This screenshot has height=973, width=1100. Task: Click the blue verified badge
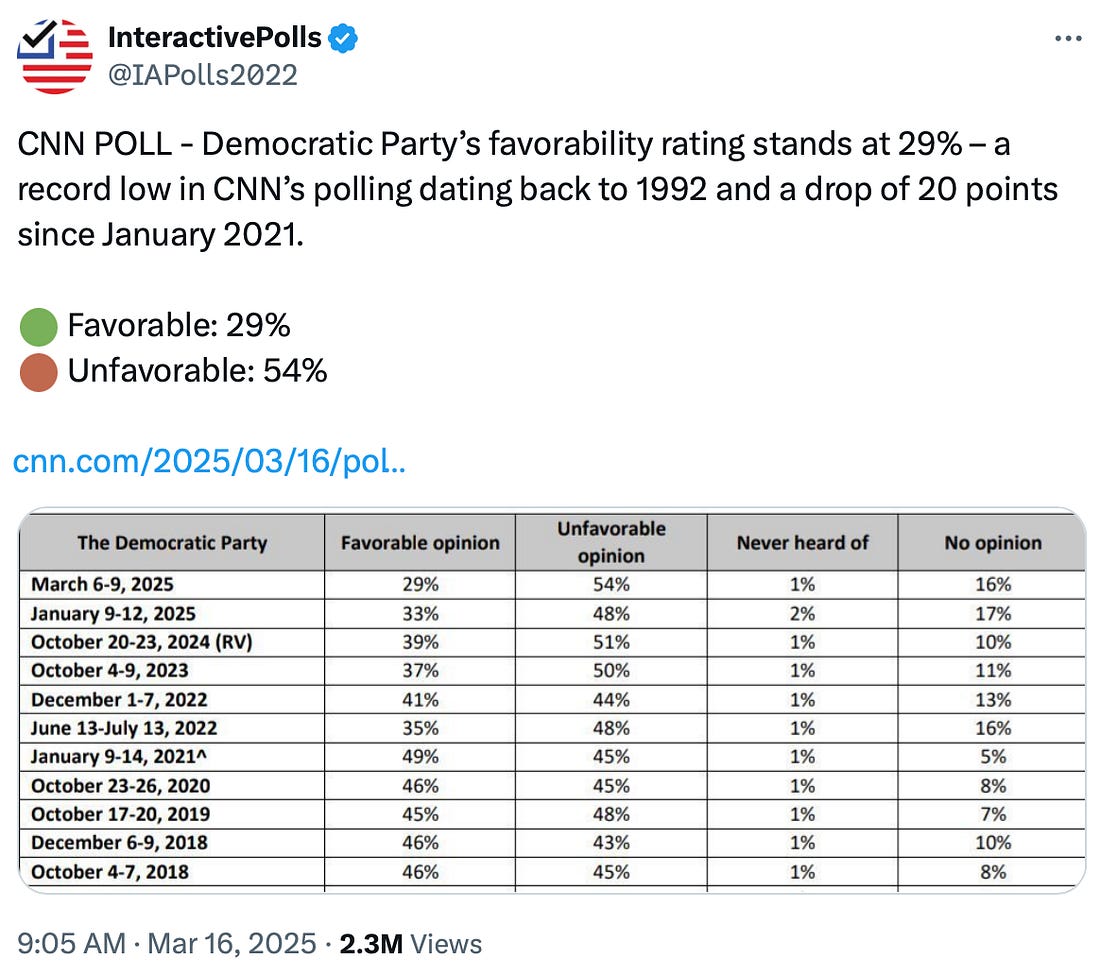[x=344, y=39]
